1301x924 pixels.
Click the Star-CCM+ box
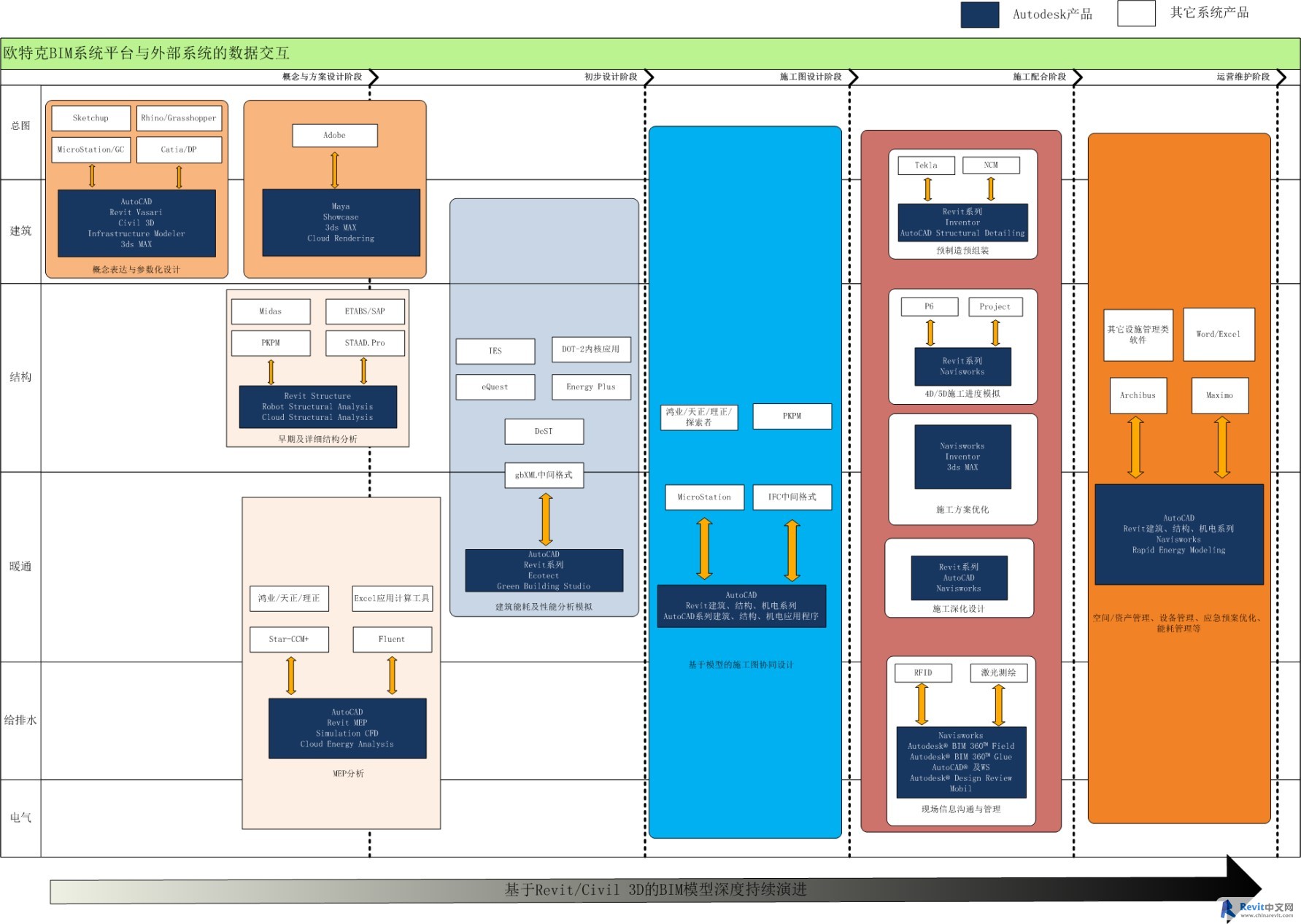[289, 640]
